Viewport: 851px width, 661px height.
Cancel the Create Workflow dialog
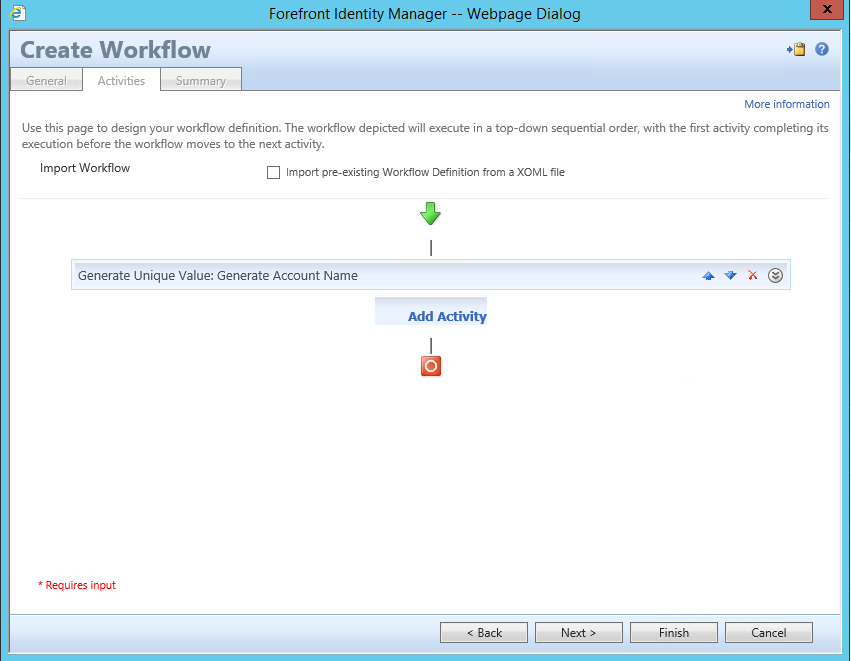(x=769, y=633)
